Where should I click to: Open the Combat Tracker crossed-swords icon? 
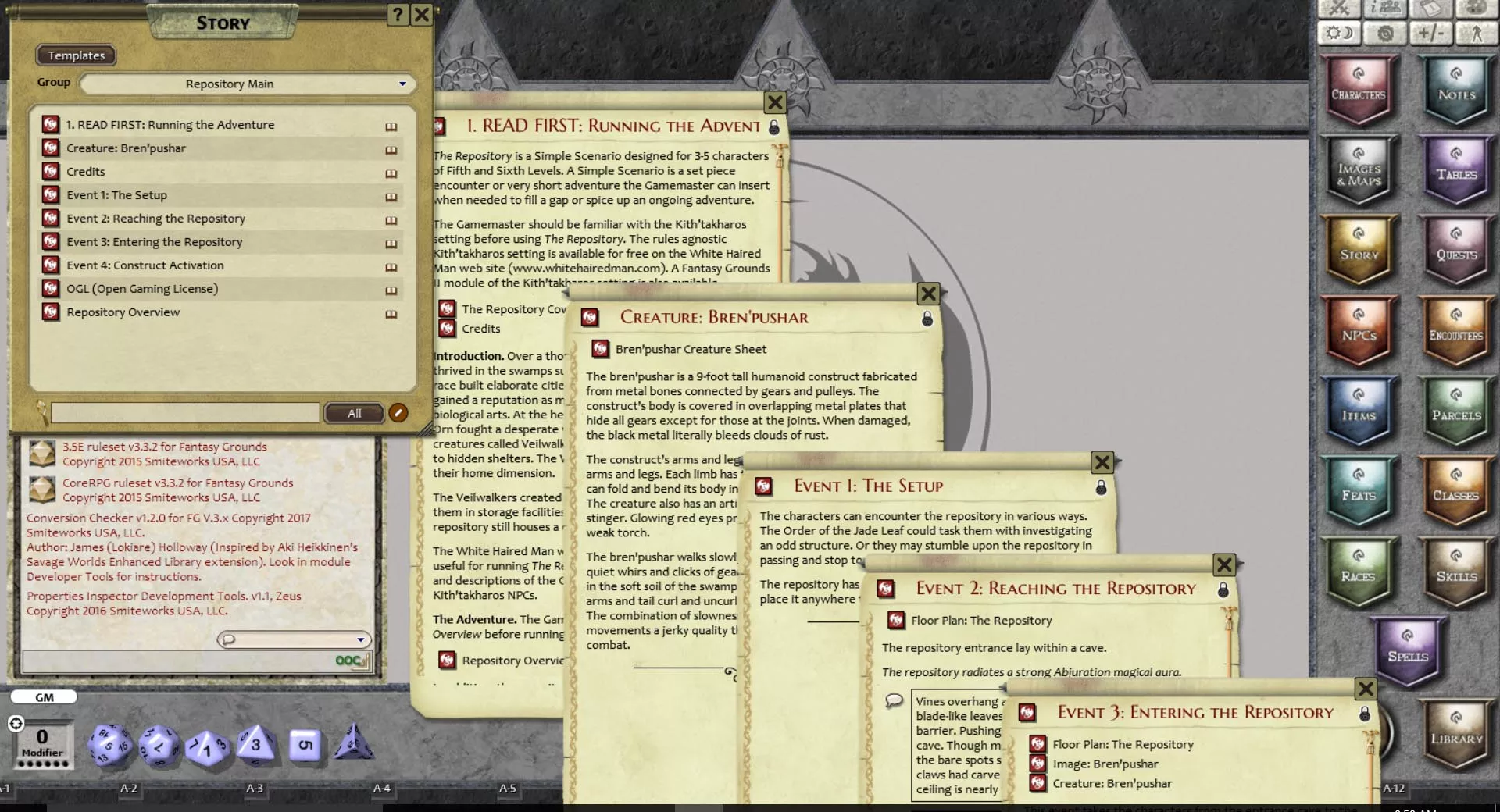click(1339, 8)
